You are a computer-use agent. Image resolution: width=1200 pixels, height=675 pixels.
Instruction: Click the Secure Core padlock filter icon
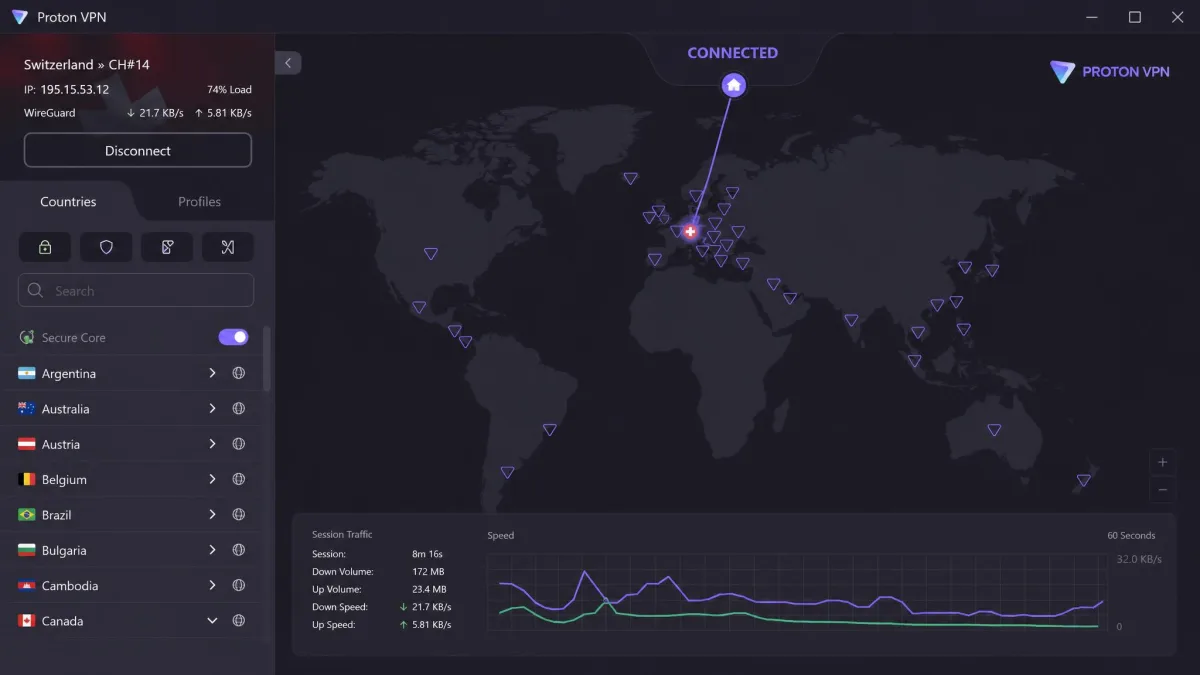pos(45,247)
